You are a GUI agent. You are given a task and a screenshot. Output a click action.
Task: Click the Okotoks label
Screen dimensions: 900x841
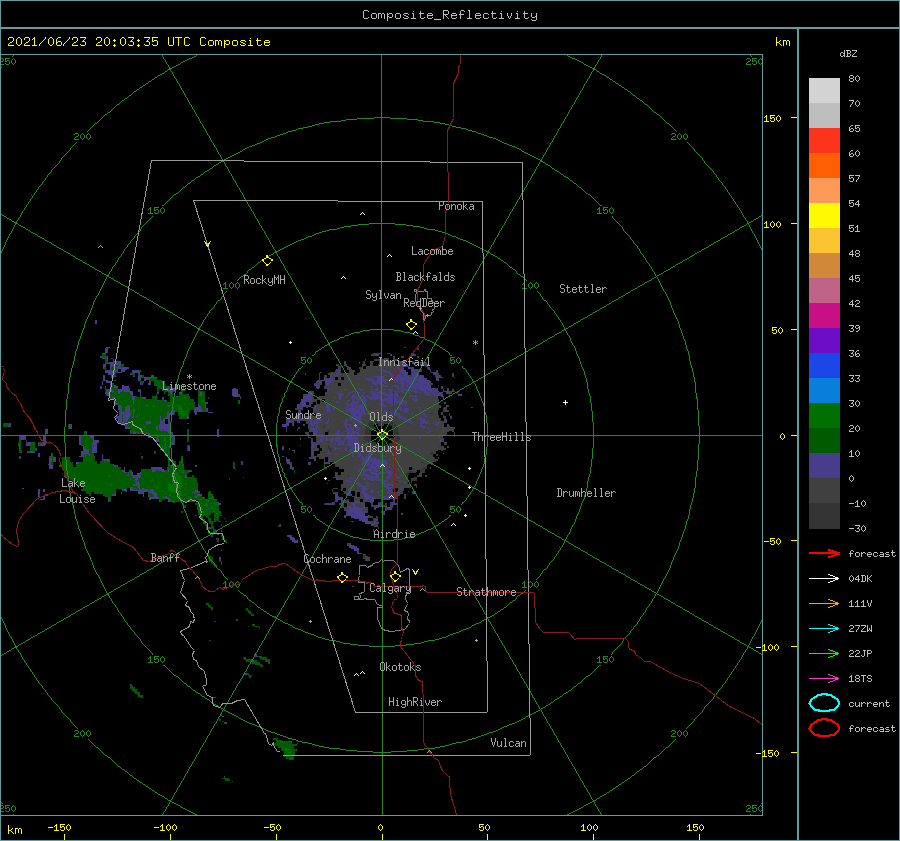point(401,667)
